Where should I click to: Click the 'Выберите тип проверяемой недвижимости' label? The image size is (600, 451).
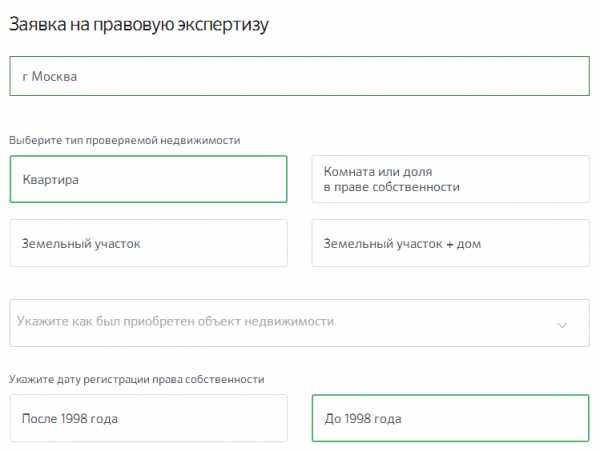click(x=125, y=140)
